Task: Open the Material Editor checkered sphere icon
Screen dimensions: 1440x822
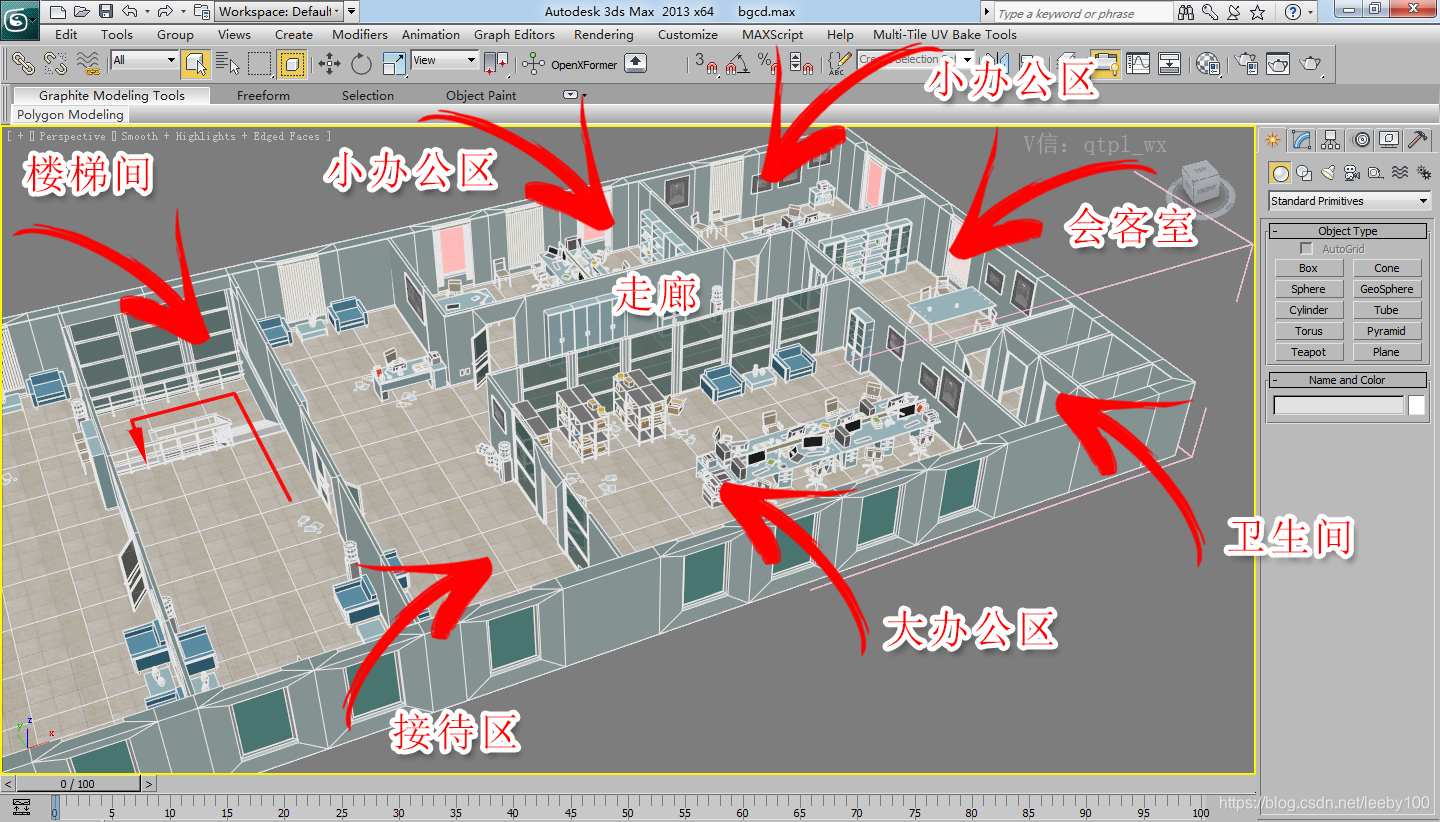Action: pyautogui.click(x=1208, y=64)
